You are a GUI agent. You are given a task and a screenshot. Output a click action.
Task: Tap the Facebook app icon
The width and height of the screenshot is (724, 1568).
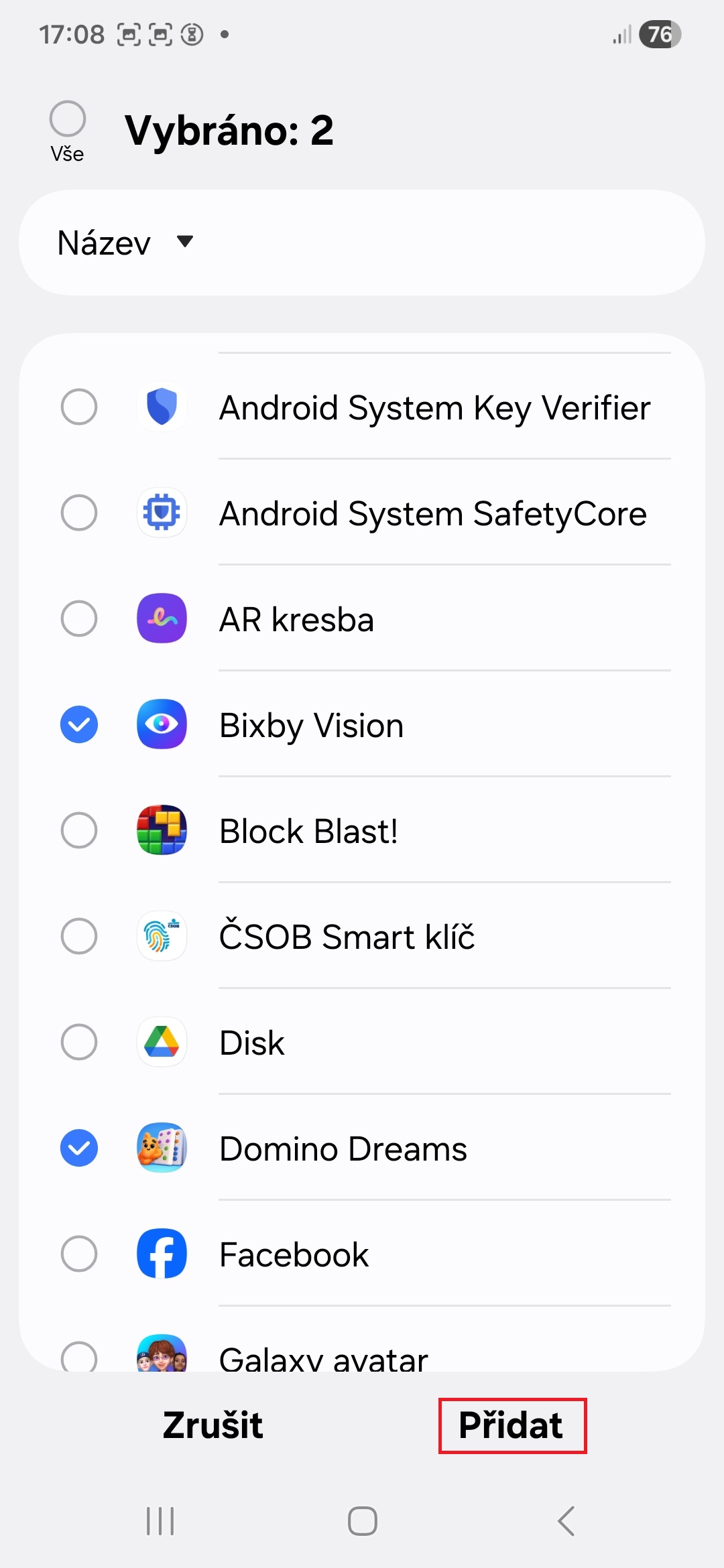[162, 1254]
